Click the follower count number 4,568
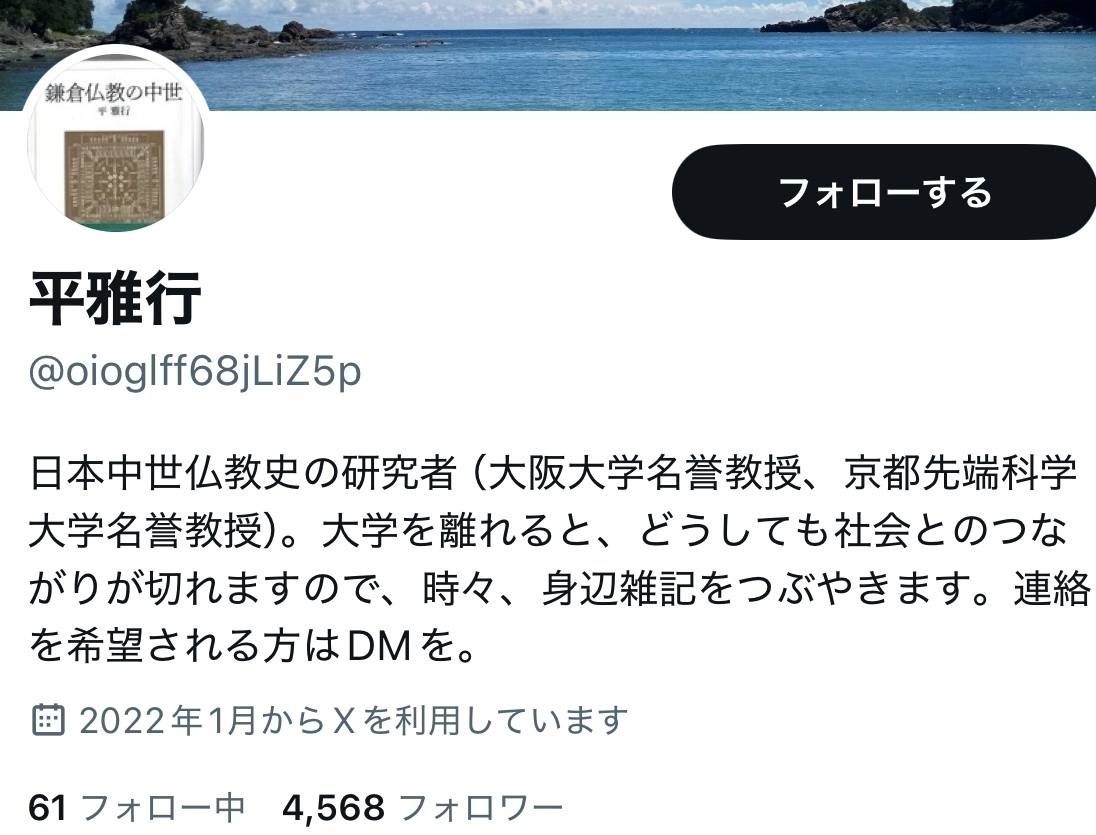Image resolution: width=1096 pixels, height=835 pixels. pyautogui.click(x=333, y=808)
